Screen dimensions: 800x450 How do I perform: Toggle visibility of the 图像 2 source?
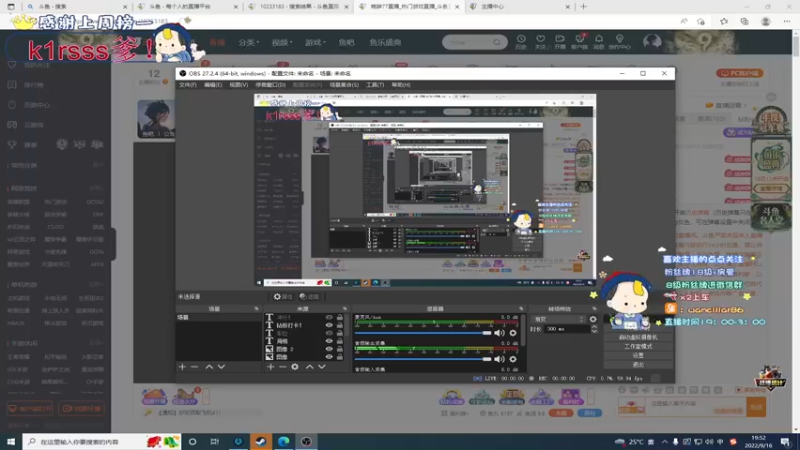coord(329,349)
